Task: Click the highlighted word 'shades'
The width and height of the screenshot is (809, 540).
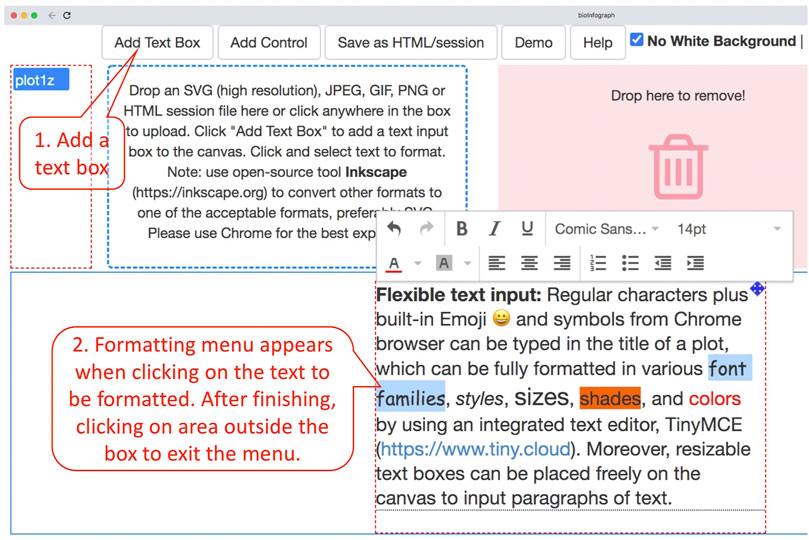Action: 610,398
